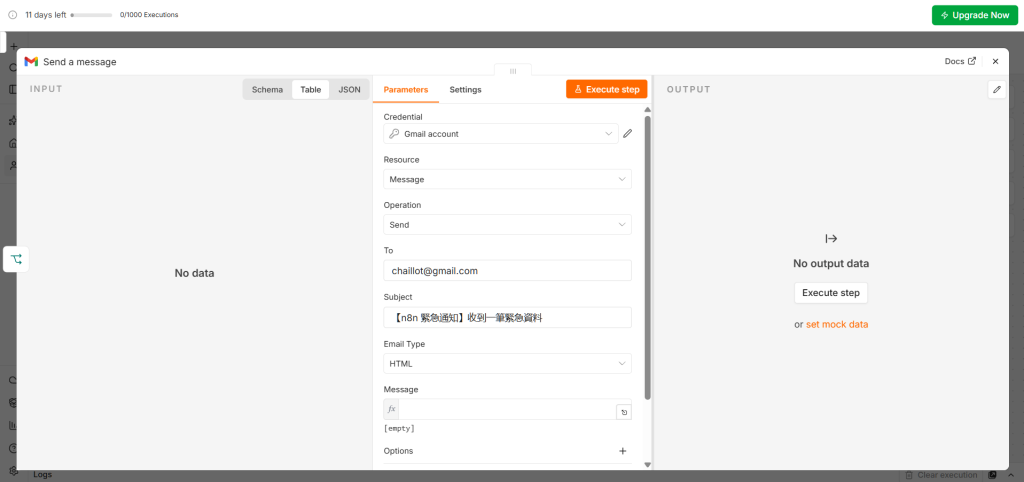Click the executions usage progress bar
The height and width of the screenshot is (482, 1024).
(91, 14)
